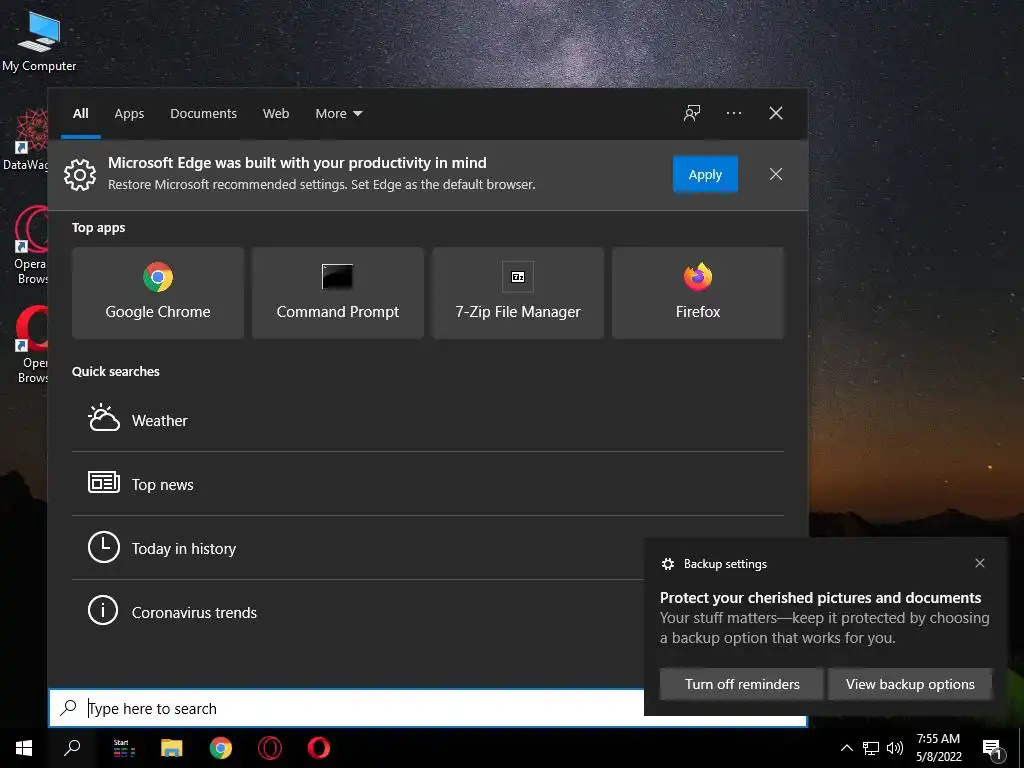Click the taskbar search magnifier icon
The image size is (1024, 768).
pyautogui.click(x=72, y=748)
